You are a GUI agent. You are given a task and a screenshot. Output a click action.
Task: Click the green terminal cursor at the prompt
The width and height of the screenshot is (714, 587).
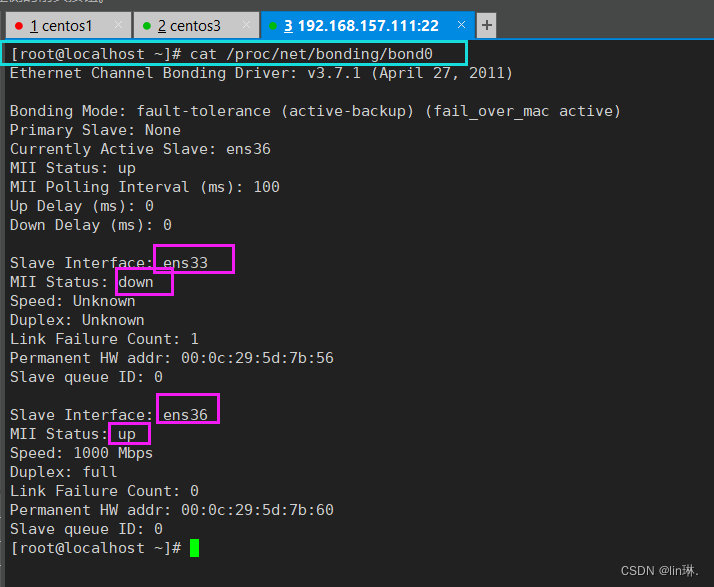coord(194,548)
